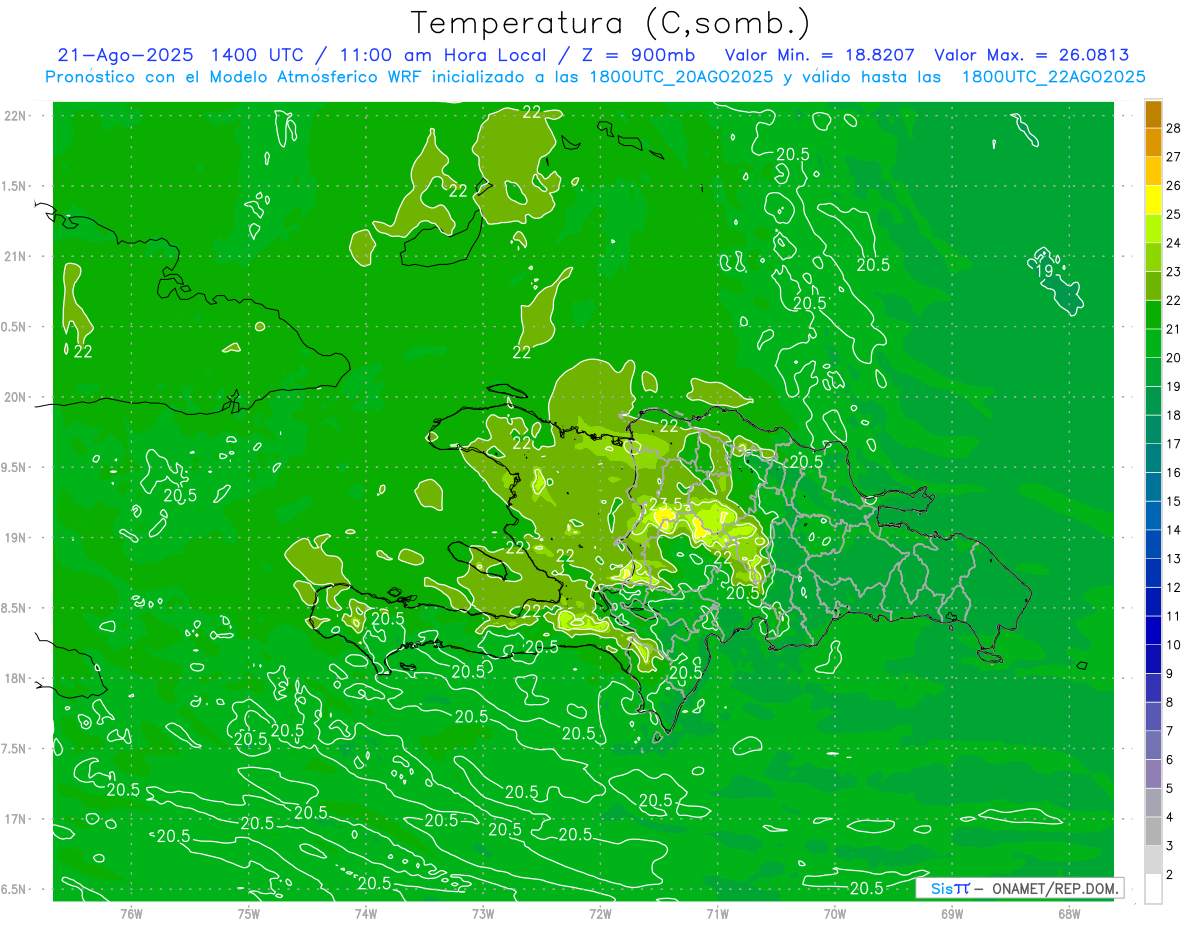Click the '71W' longitude axis label
Viewport: 1200px width, 927px height.
click(x=717, y=913)
